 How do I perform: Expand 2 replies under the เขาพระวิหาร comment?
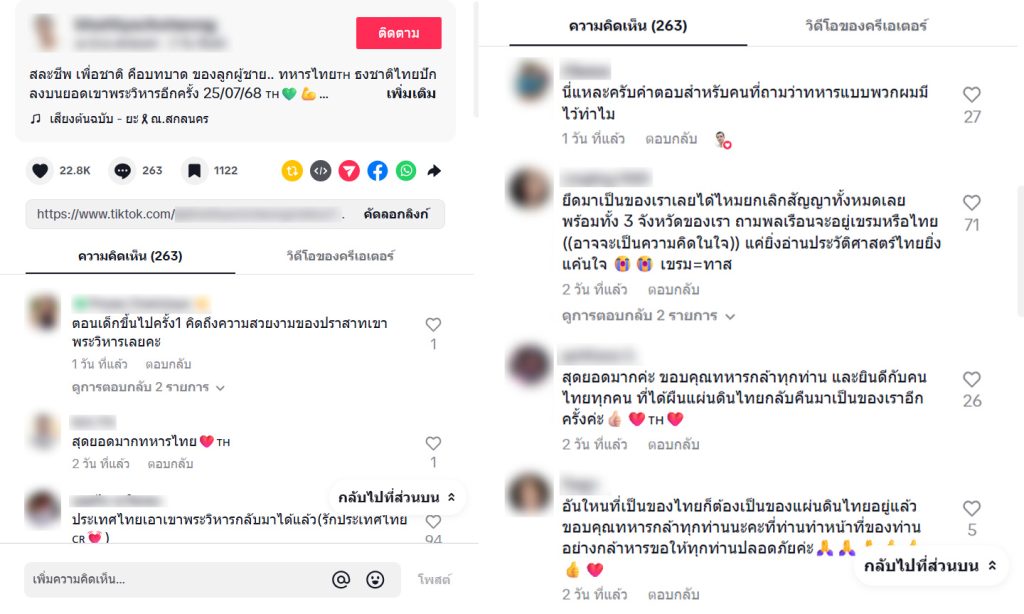tap(148, 387)
